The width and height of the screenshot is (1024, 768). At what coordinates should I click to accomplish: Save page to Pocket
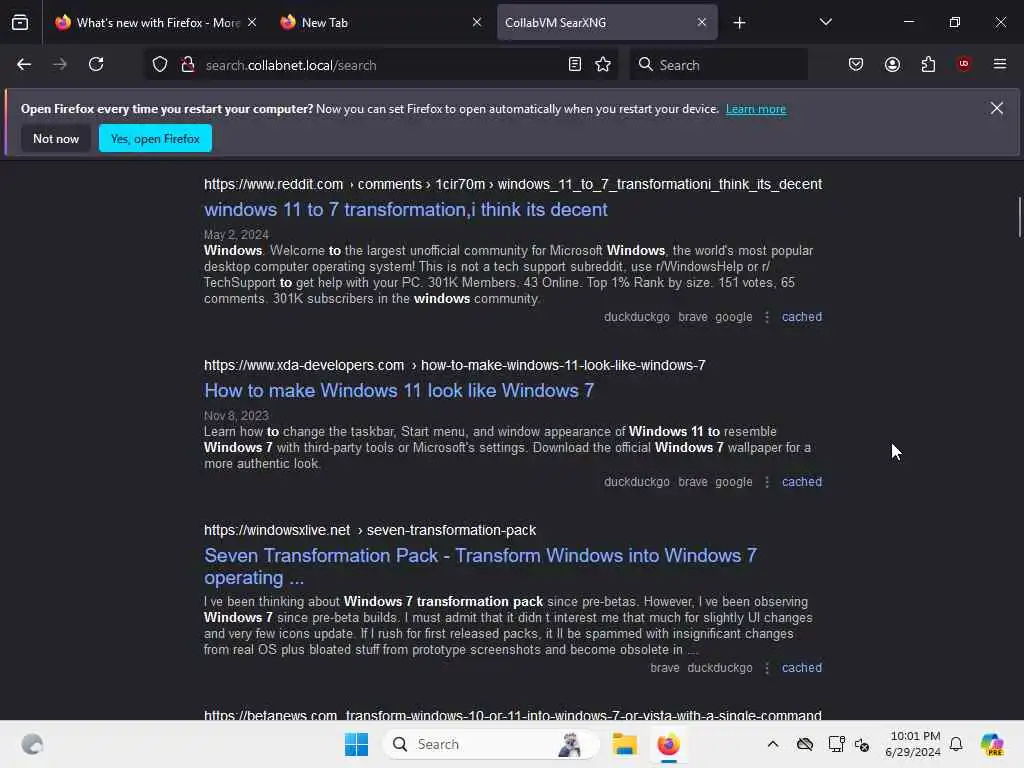[856, 64]
